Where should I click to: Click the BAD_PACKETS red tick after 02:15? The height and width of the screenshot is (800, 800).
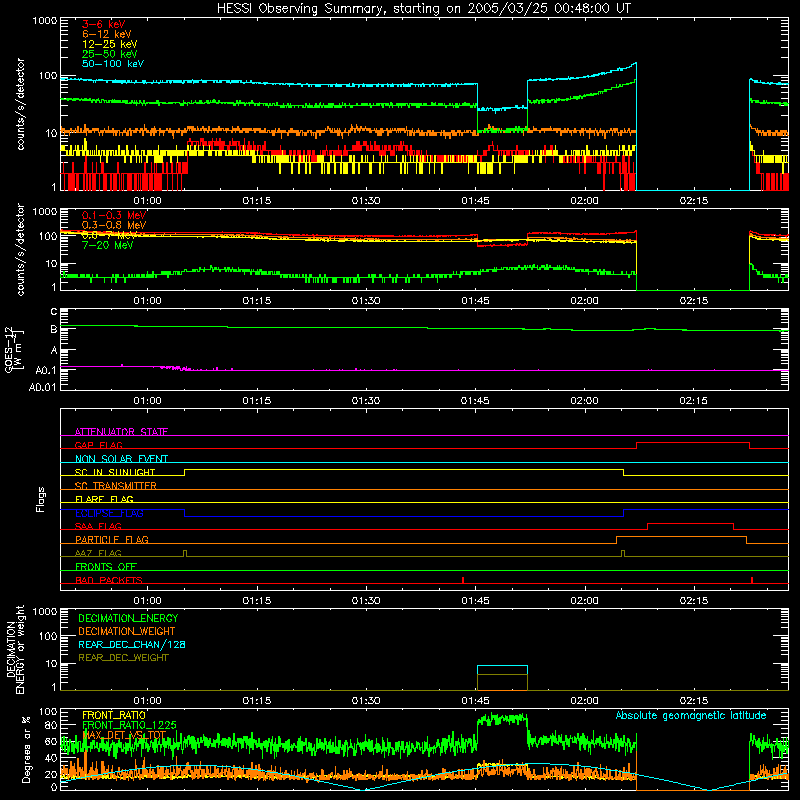click(x=752, y=580)
